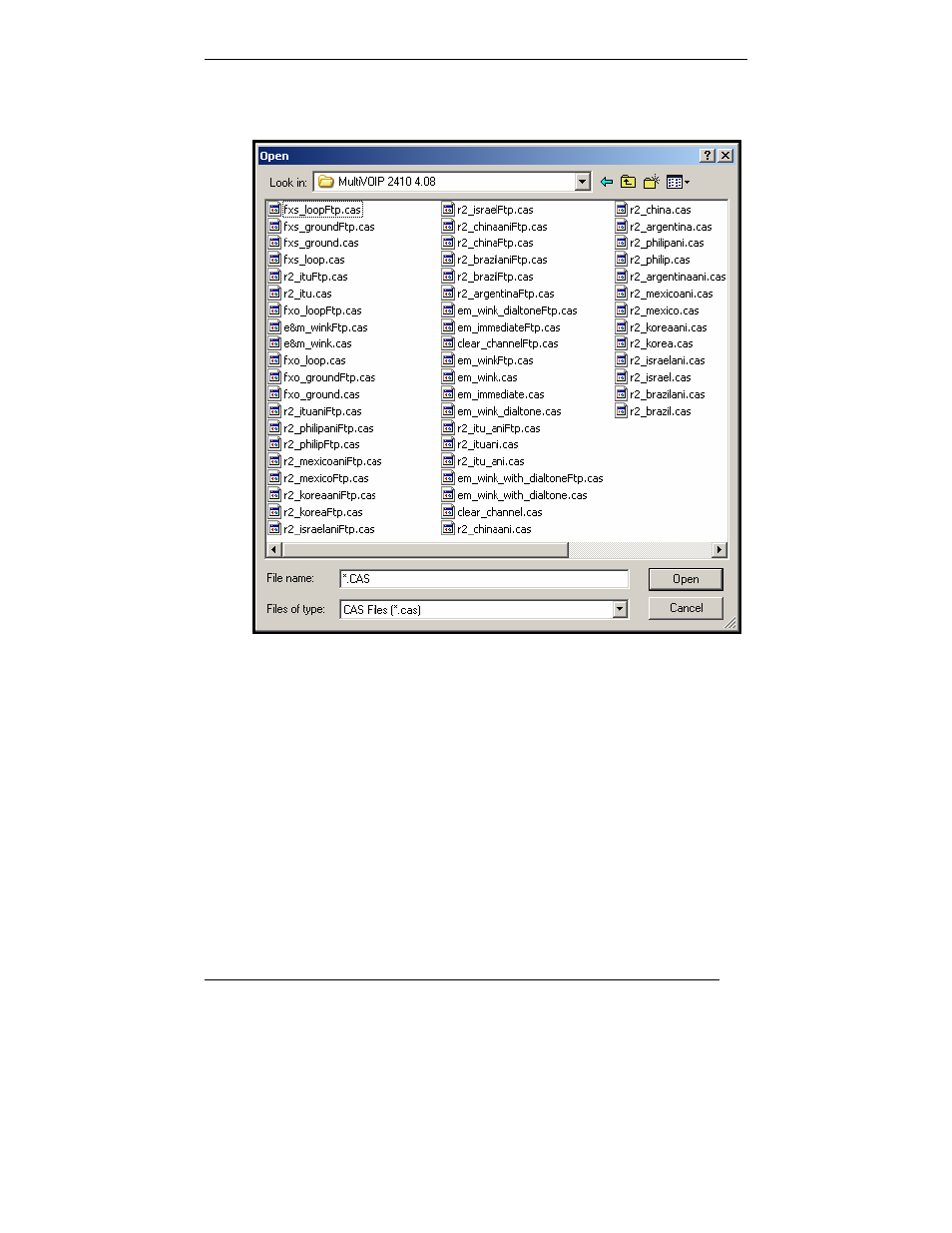This screenshot has height=1233, width=952.
Task: Select file r2_chinaaniFtp.cas
Action: point(502,227)
